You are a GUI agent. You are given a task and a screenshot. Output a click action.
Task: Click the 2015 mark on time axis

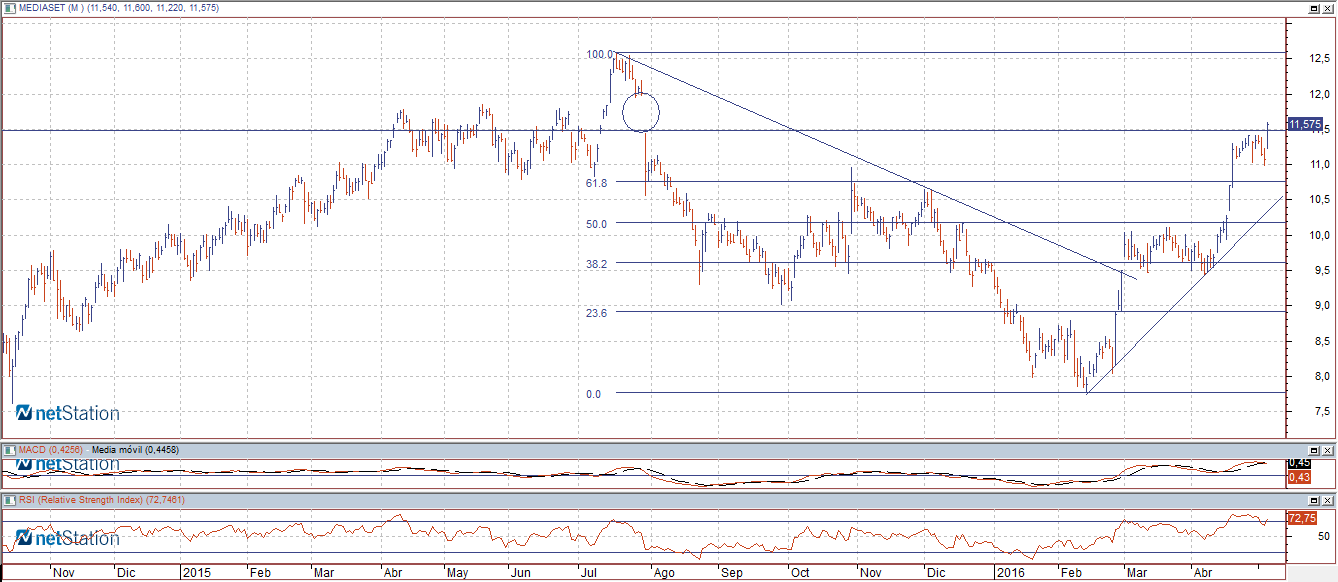click(197, 574)
